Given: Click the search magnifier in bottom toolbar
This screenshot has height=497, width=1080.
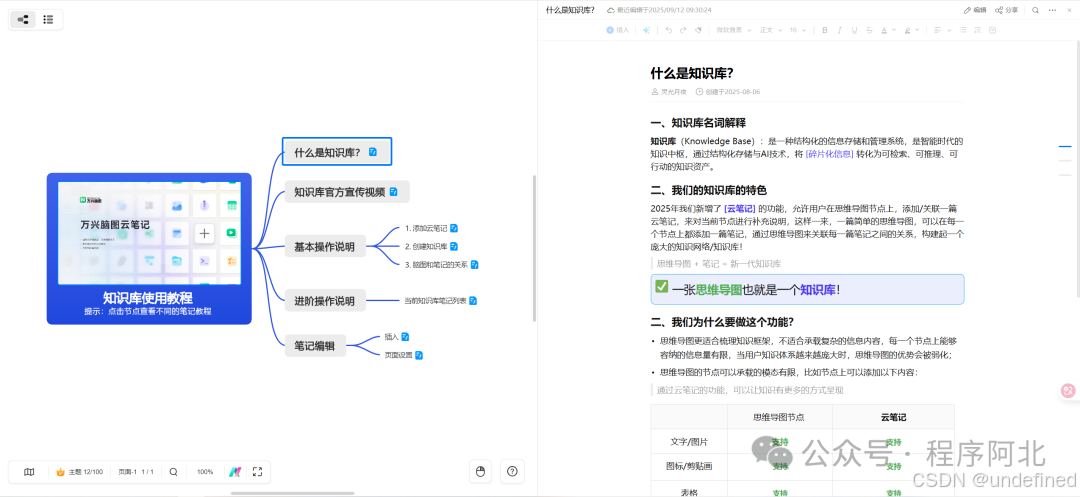Looking at the screenshot, I should [x=174, y=472].
